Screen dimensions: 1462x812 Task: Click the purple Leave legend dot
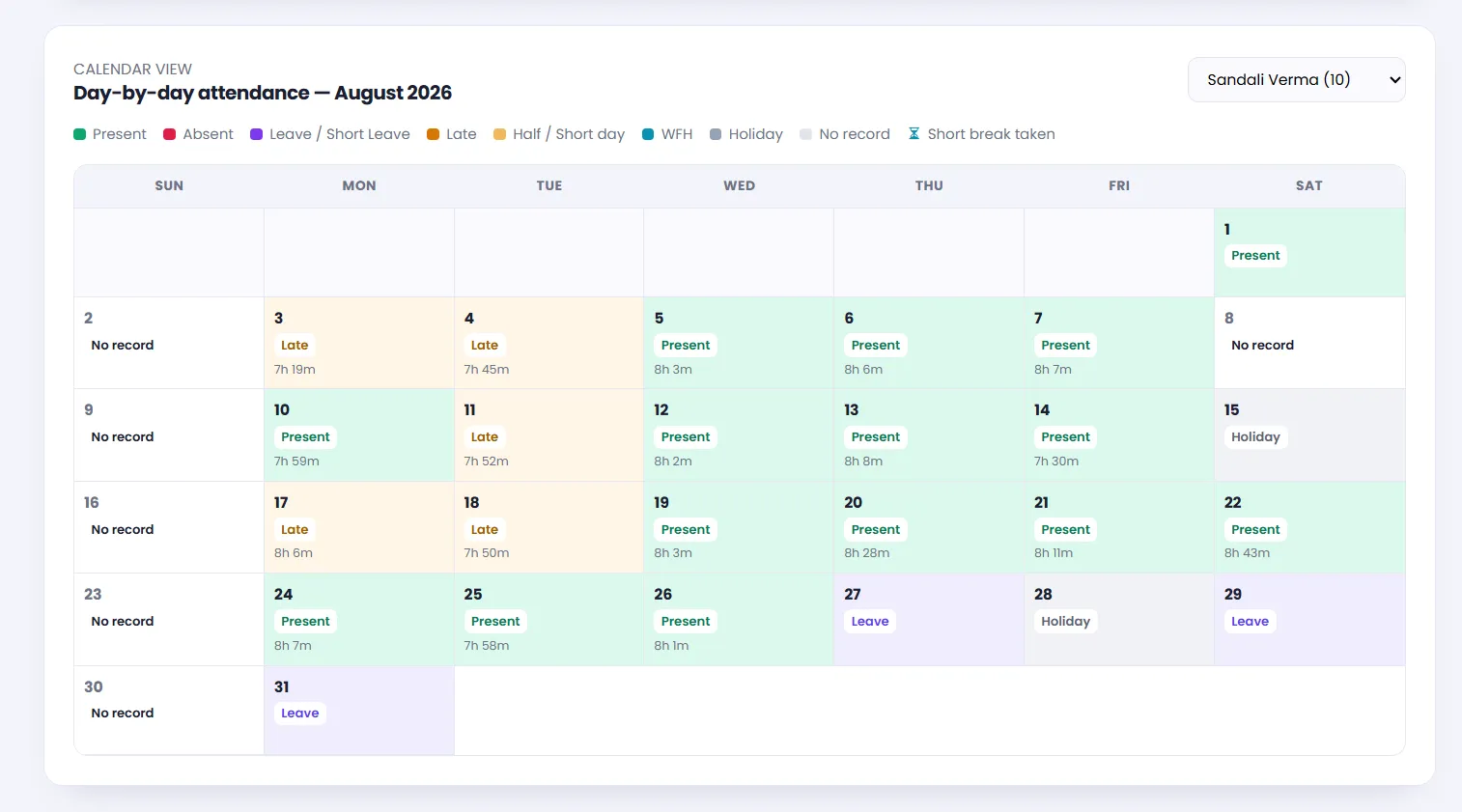click(x=257, y=134)
